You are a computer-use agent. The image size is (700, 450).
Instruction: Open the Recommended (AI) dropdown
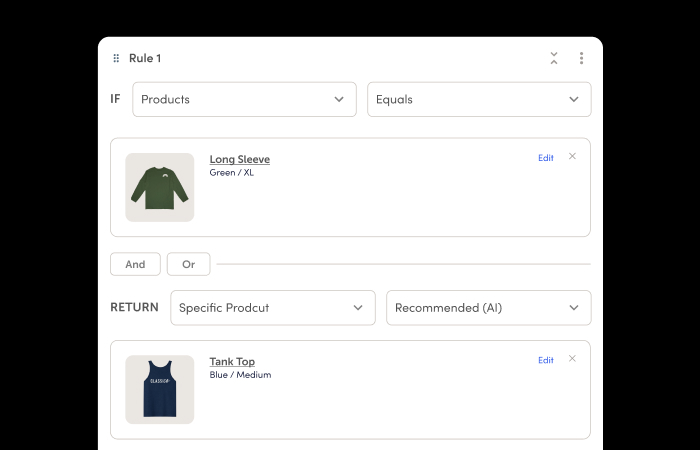489,308
